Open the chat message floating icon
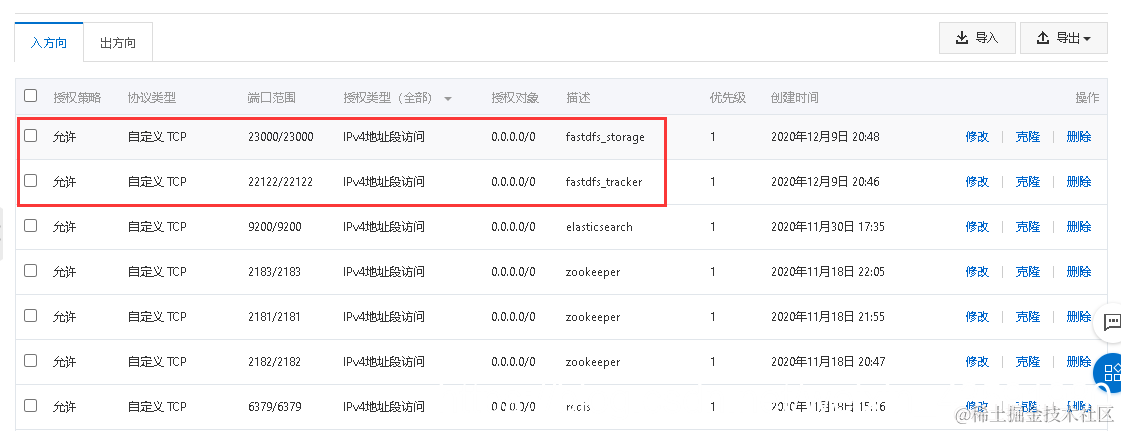 pos(1111,322)
